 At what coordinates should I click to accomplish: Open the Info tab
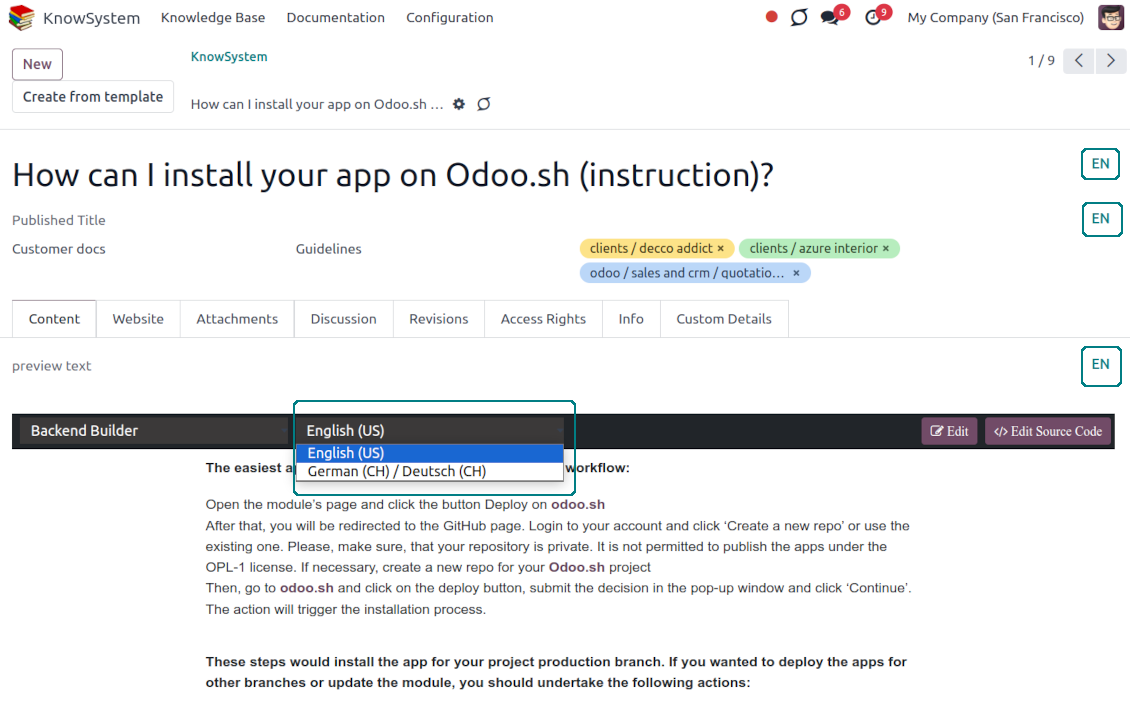pos(631,319)
